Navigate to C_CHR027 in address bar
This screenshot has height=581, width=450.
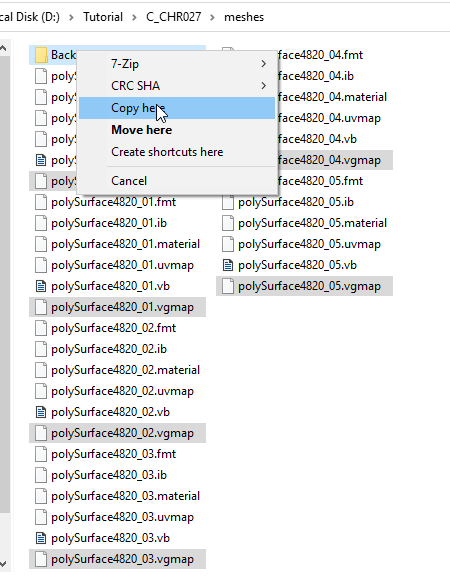coord(173,17)
